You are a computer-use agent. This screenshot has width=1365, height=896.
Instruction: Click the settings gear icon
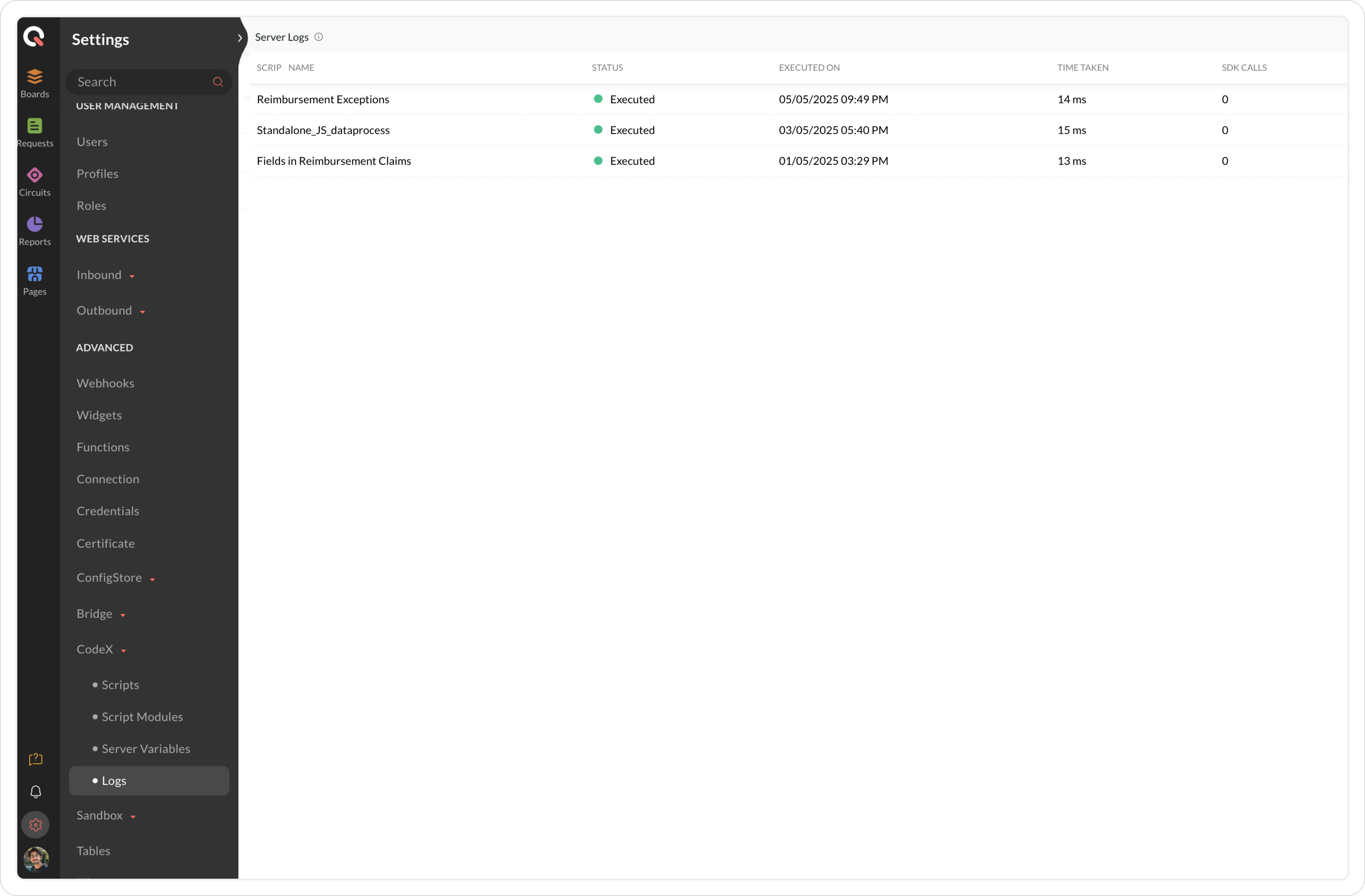click(x=35, y=824)
